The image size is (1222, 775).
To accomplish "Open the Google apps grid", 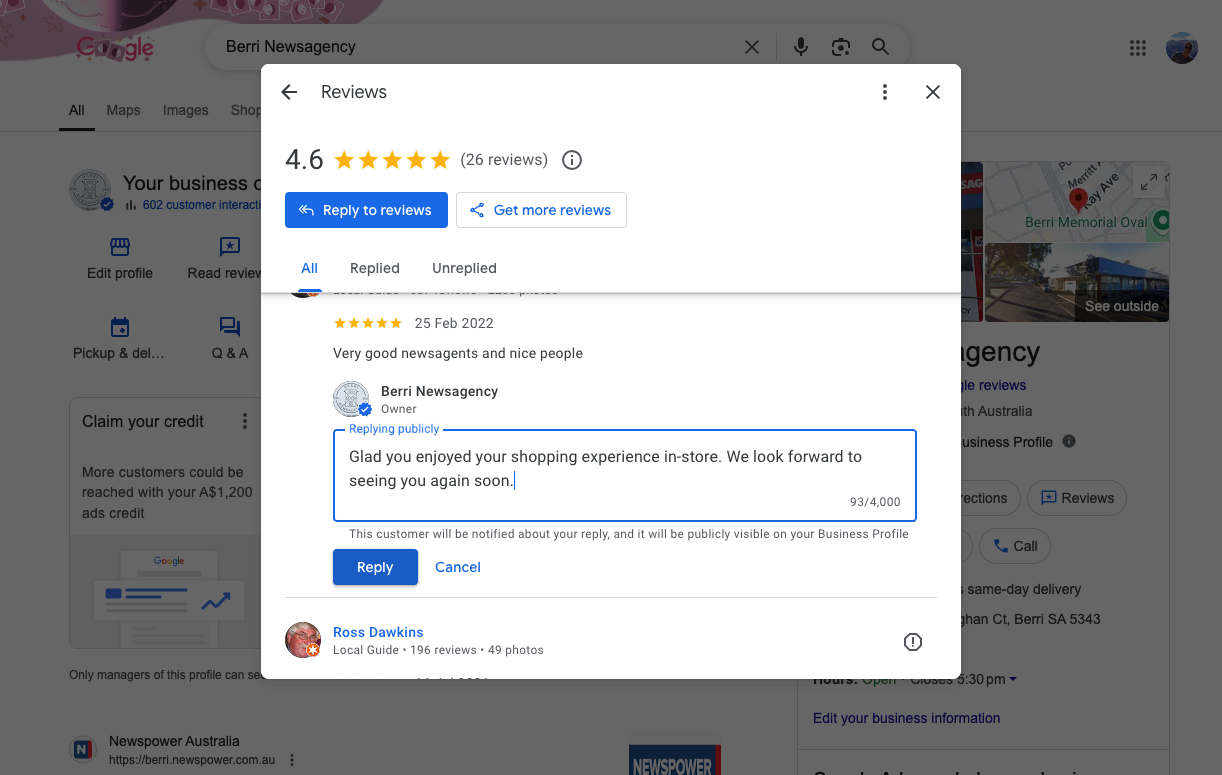I will 1137,48.
